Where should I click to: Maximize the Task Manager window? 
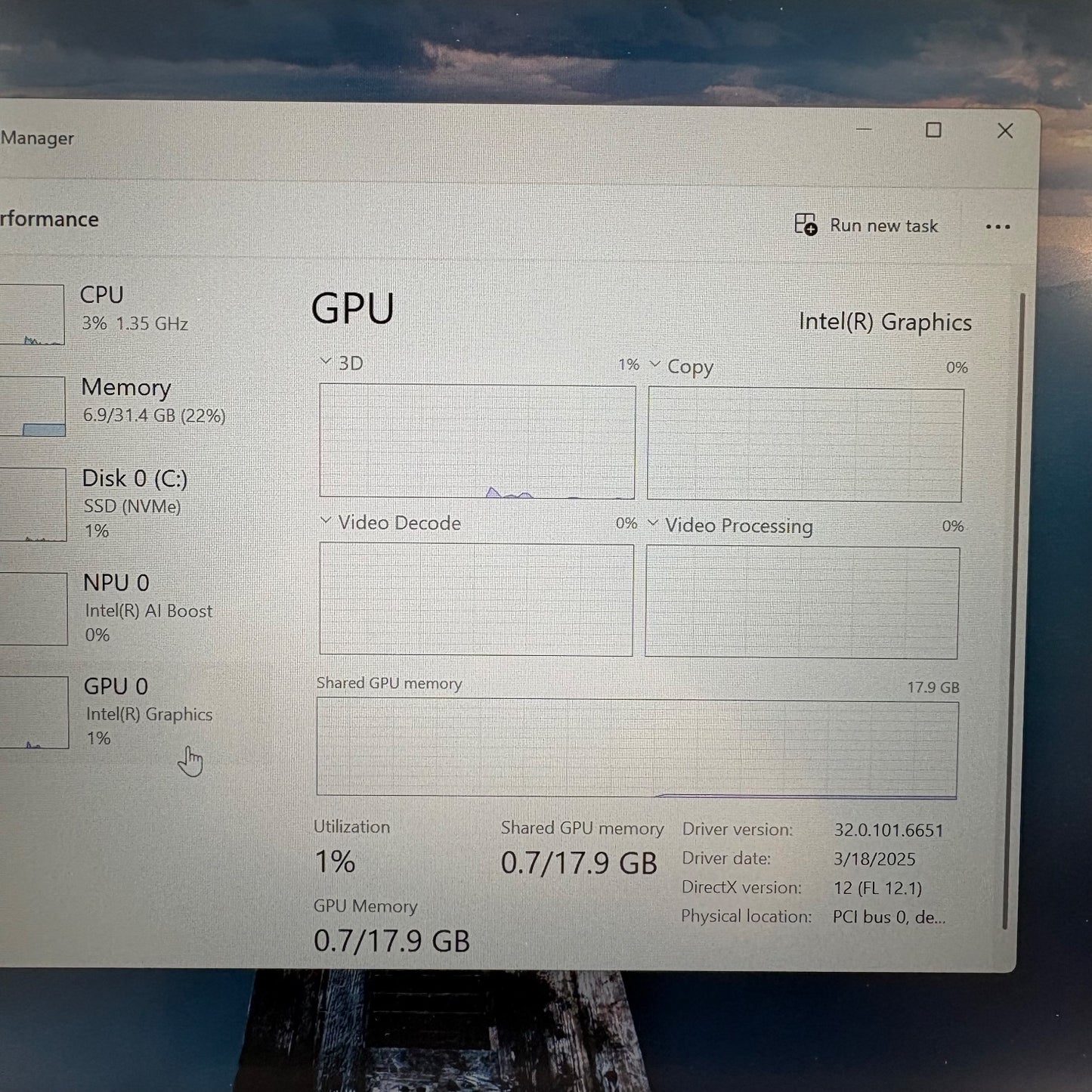click(x=933, y=131)
